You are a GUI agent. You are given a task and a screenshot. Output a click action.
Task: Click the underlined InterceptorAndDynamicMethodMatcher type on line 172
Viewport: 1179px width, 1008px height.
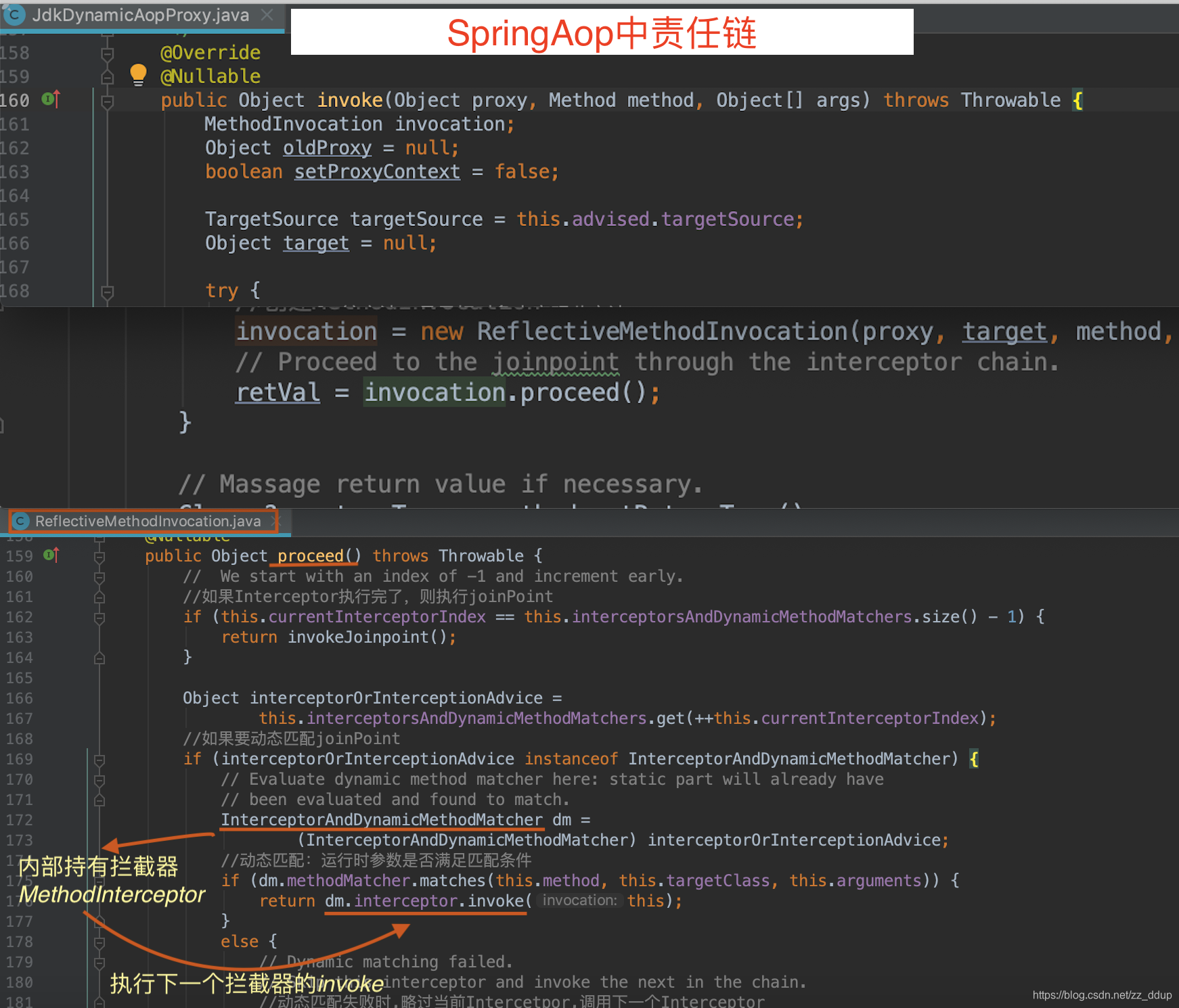[382, 819]
